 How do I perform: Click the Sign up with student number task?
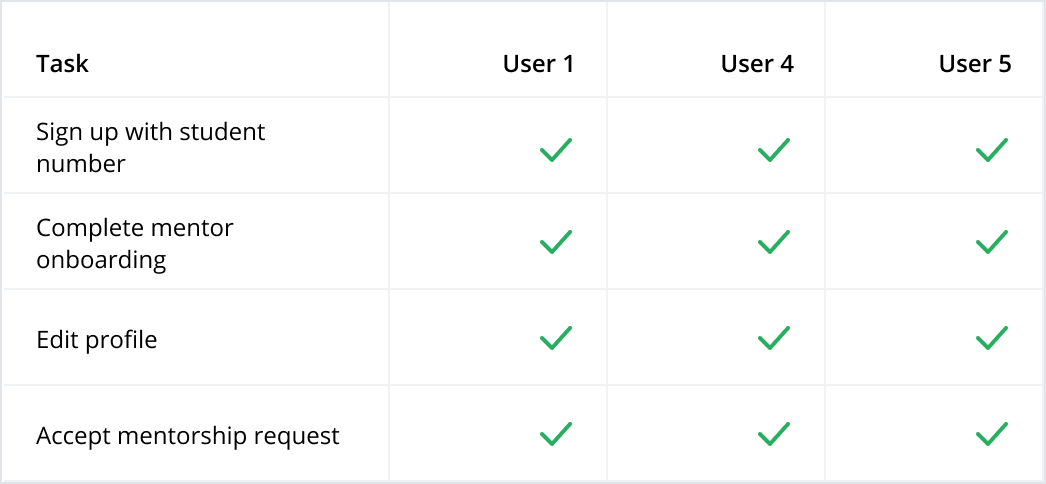click(x=151, y=147)
